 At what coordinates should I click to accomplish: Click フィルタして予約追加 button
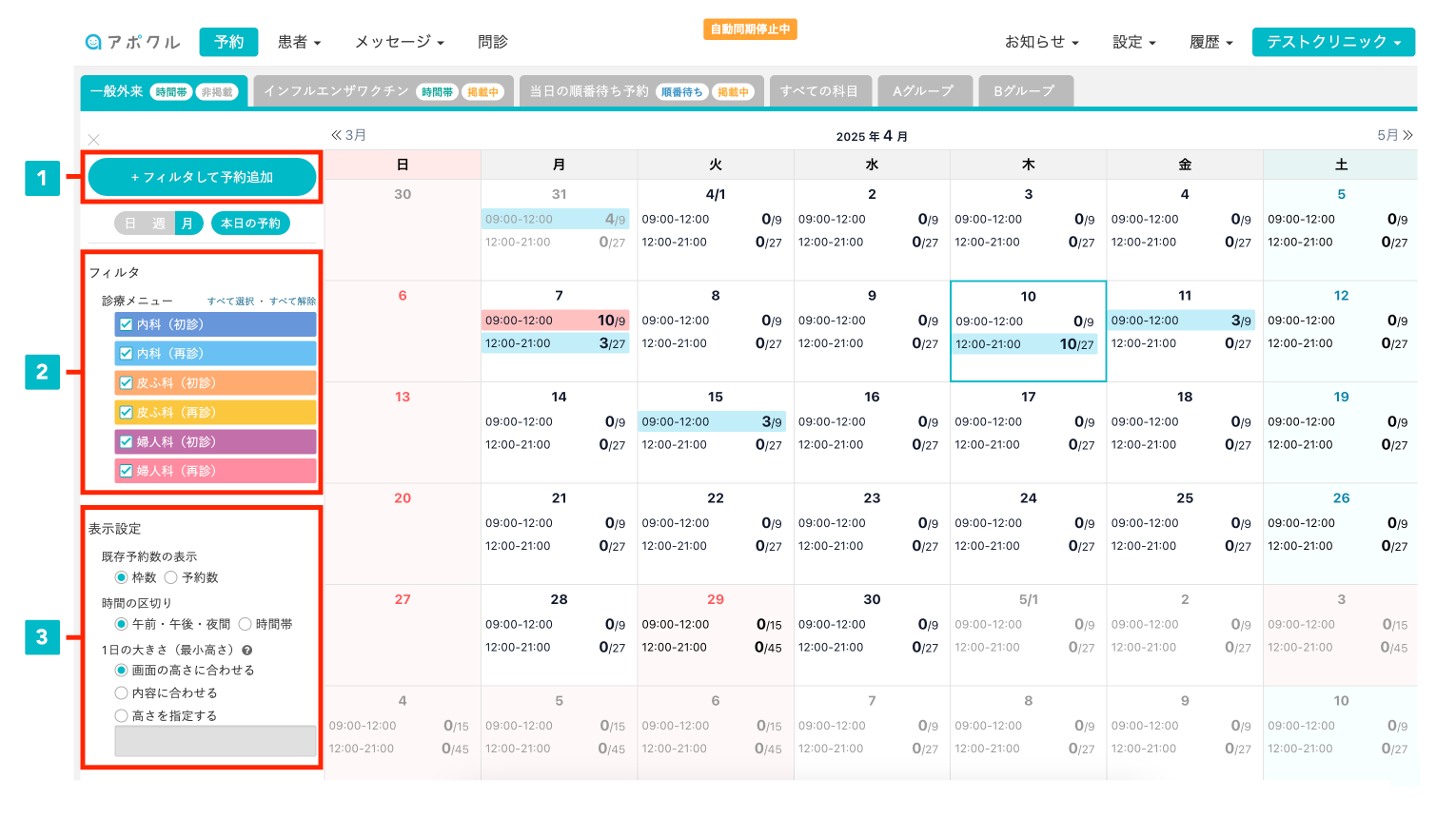coord(202,177)
